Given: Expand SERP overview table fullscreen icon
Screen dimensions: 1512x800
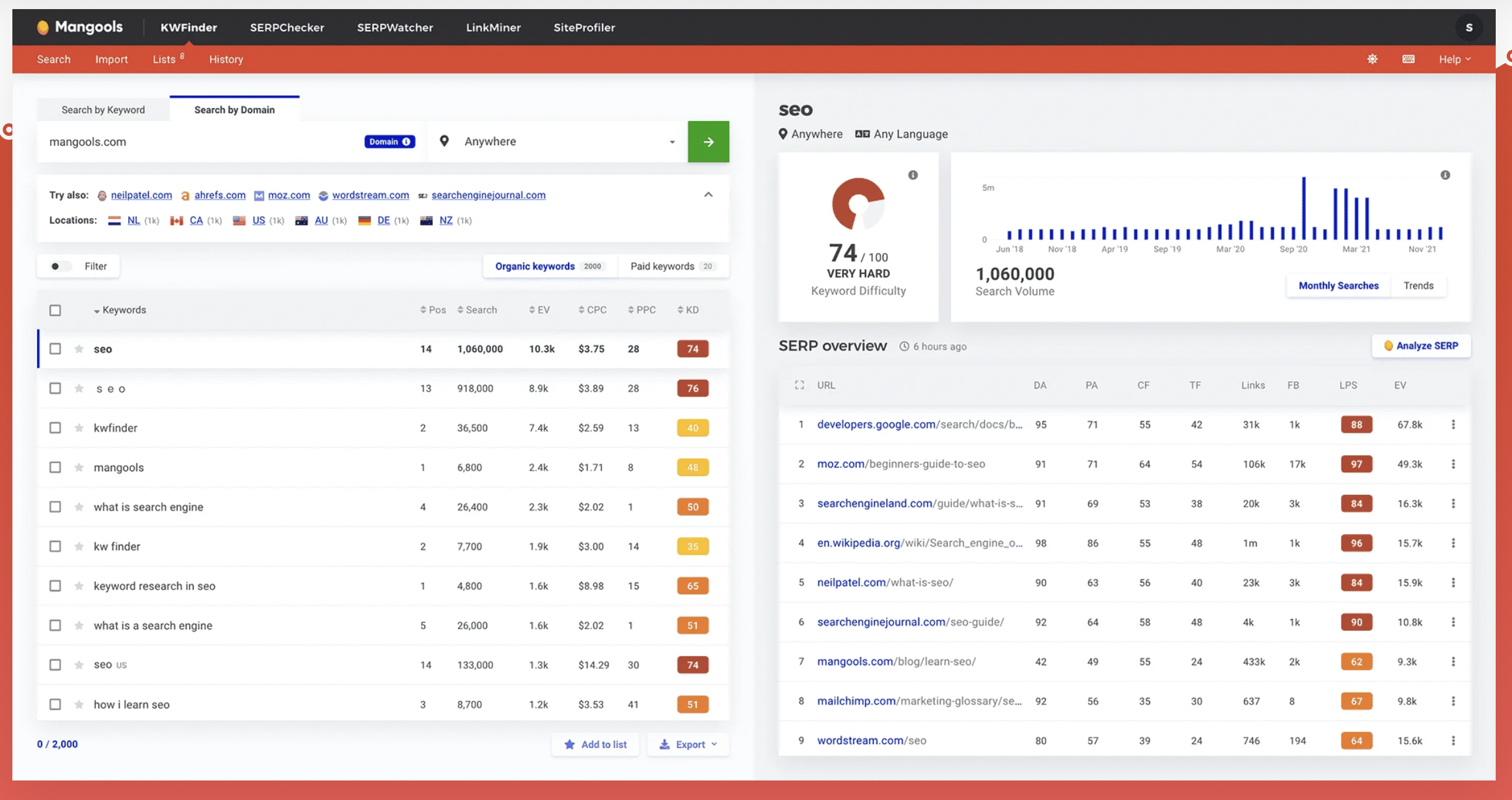Looking at the screenshot, I should (800, 385).
